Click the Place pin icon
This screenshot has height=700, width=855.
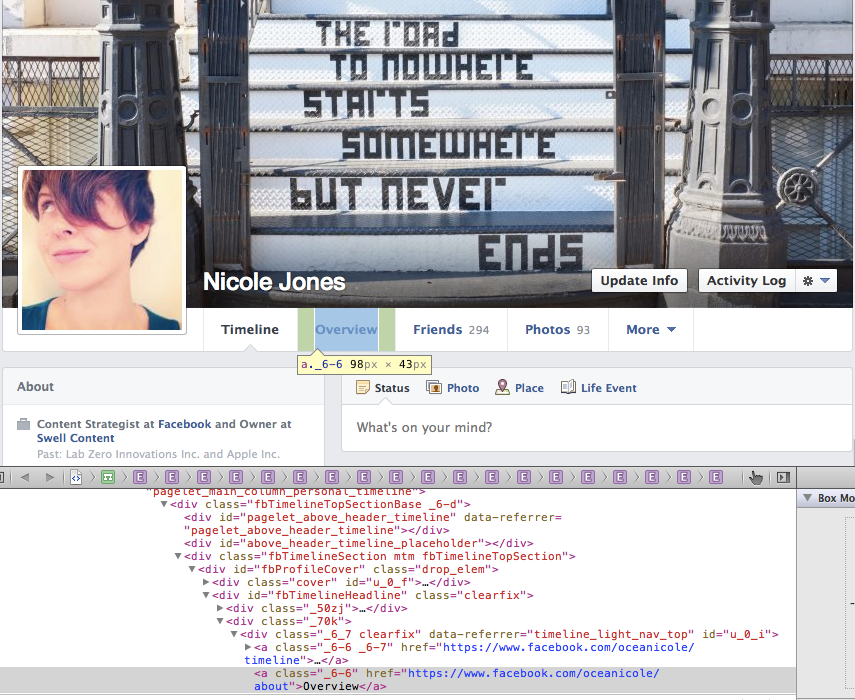tap(502, 388)
